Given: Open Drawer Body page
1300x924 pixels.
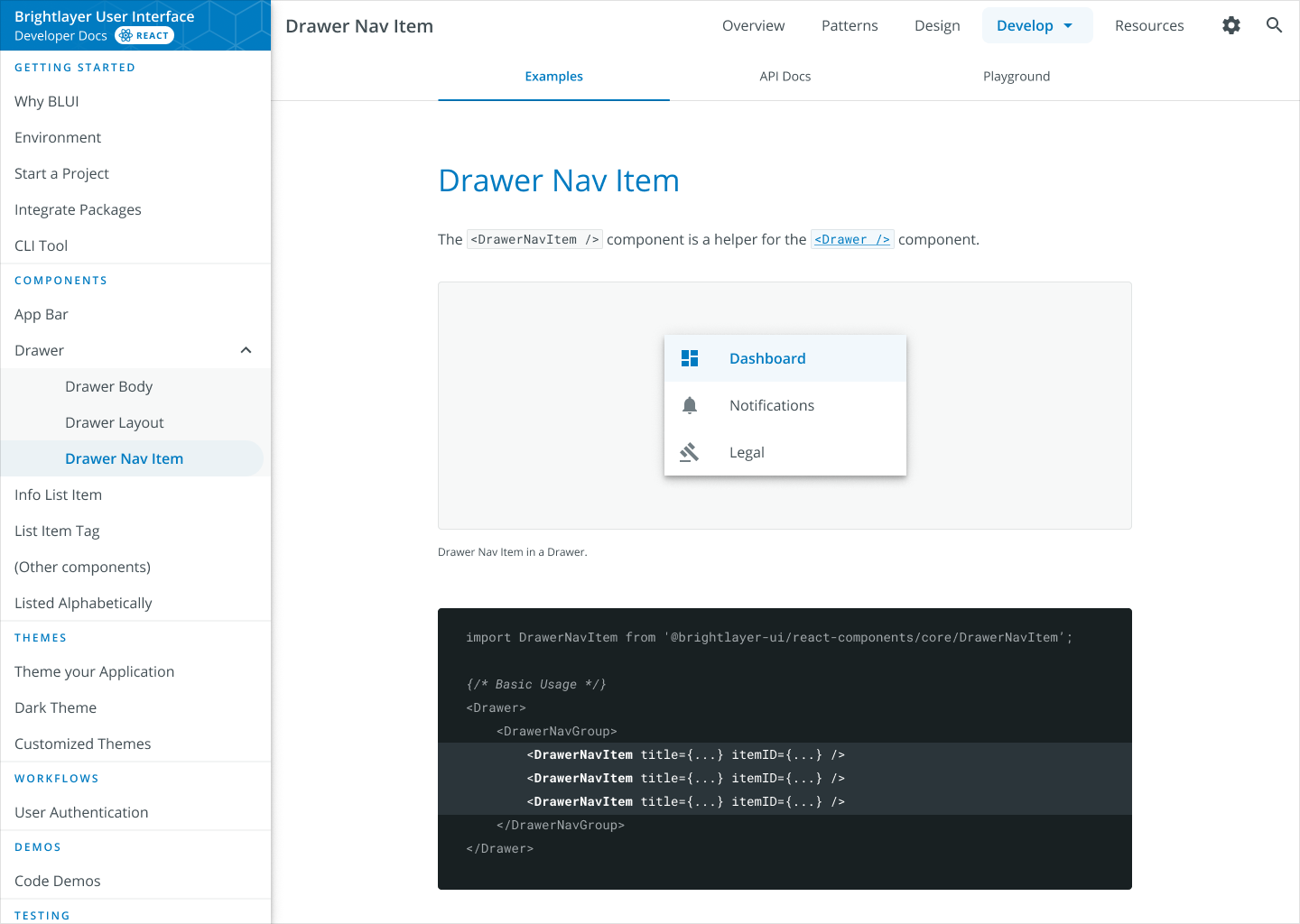Looking at the screenshot, I should click(135, 386).
